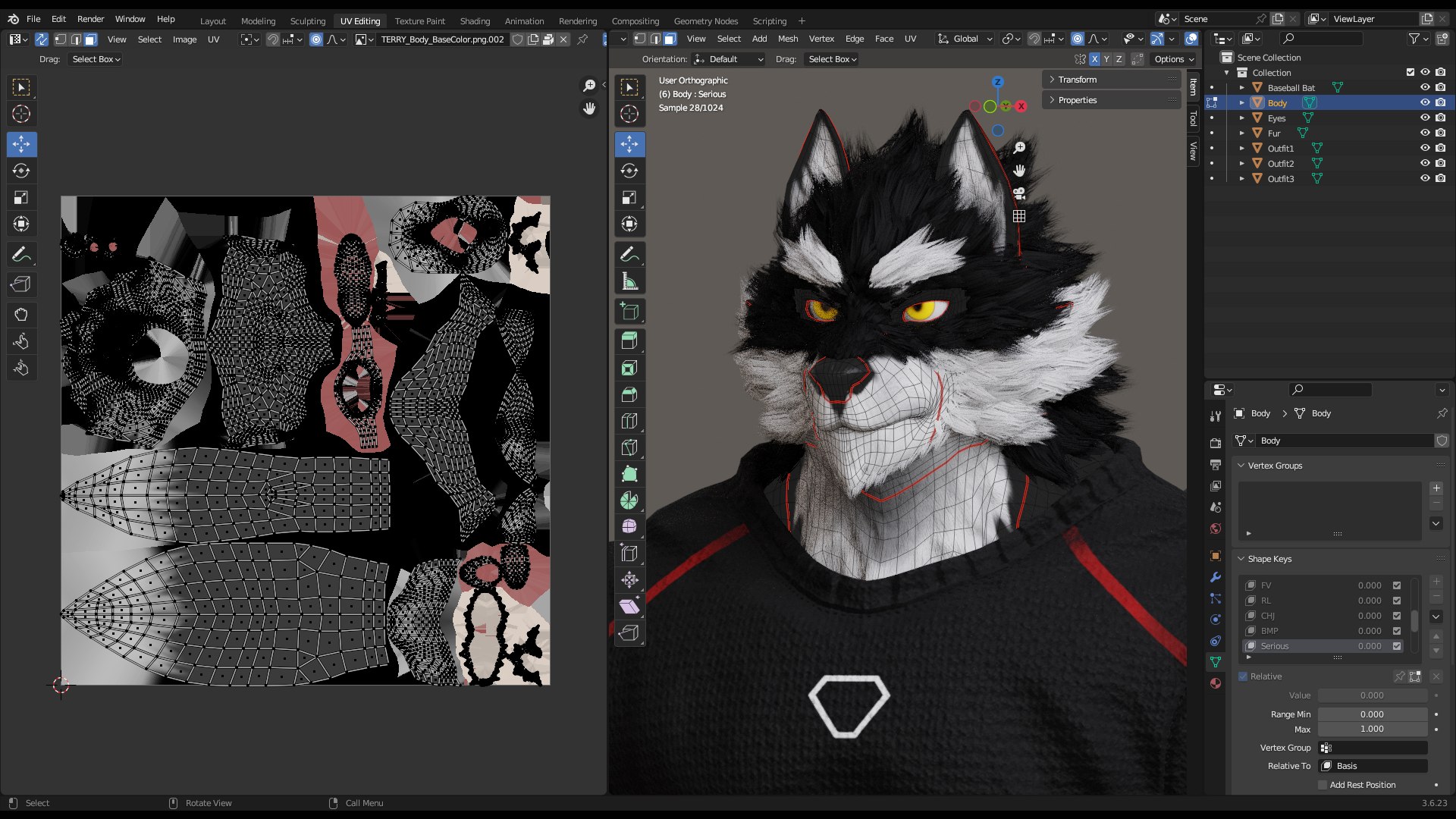1456x819 pixels.
Task: Open the Shape Key specials menu
Action: click(1436, 617)
